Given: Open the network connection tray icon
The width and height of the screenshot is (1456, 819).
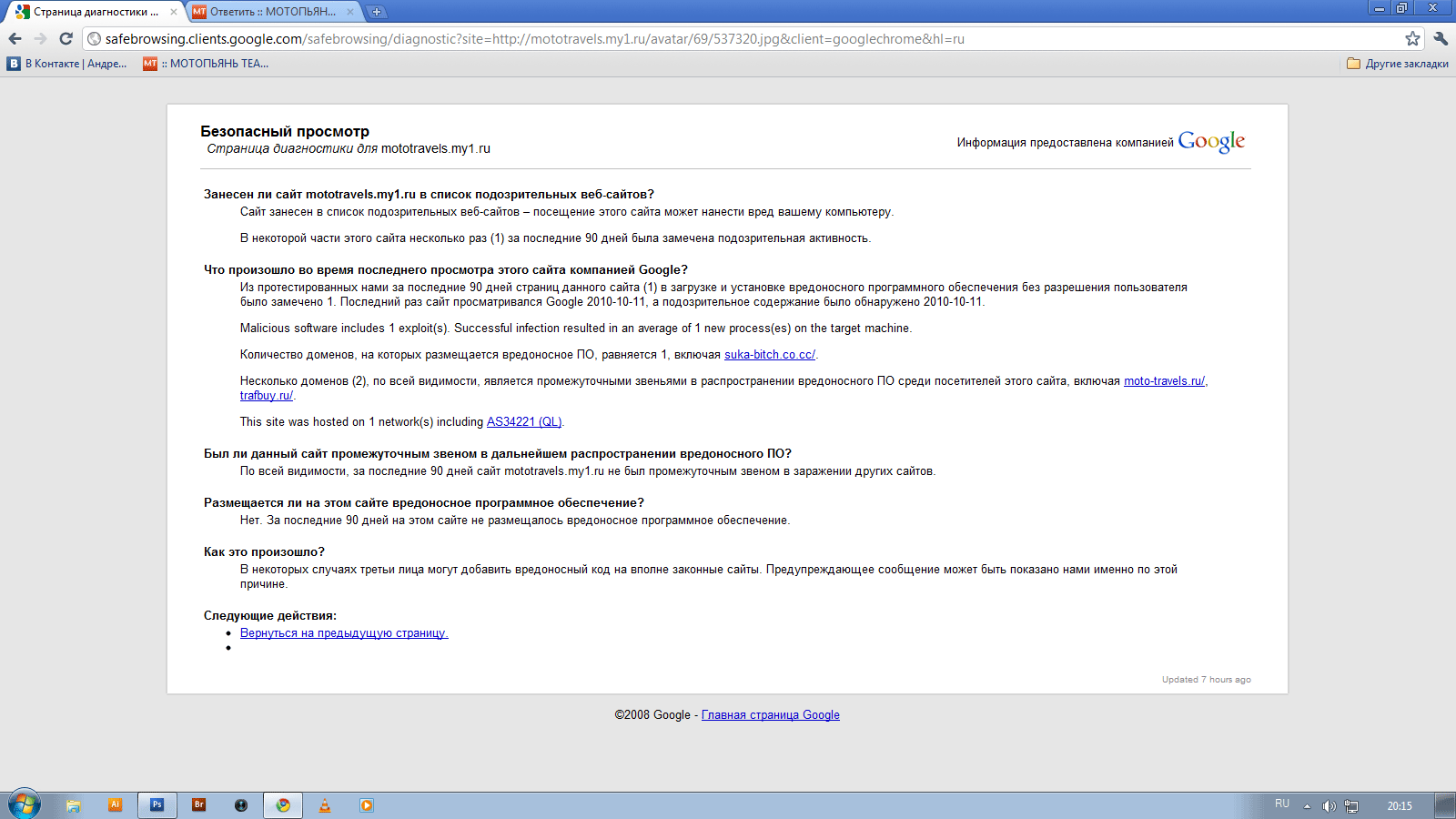Looking at the screenshot, I should [1351, 806].
